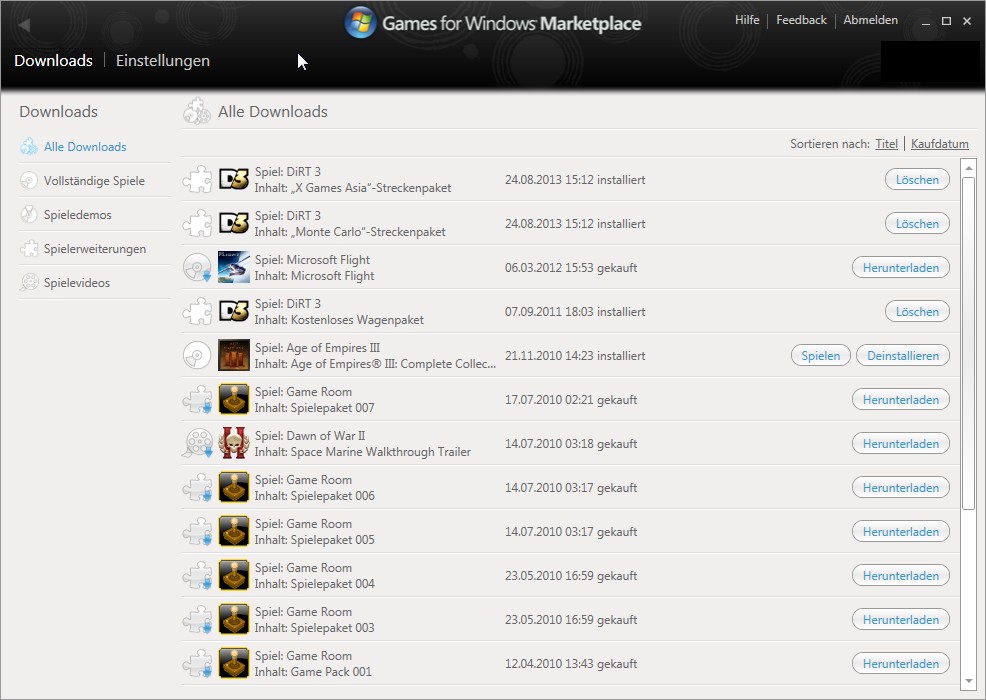Viewport: 986px width, 700px height.
Task: Herunterladen Space Marine Walkthrough Trailer
Action: tap(900, 443)
